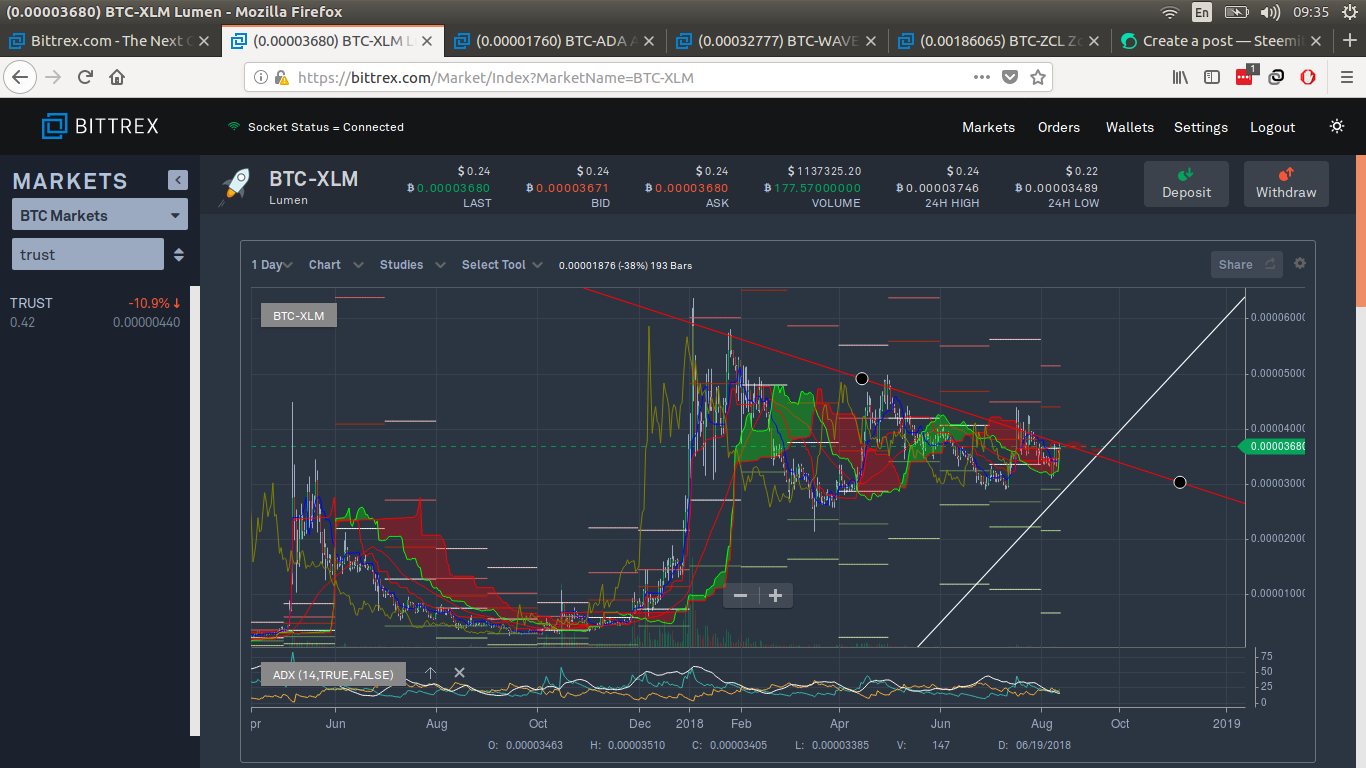Select the TRUST market row
Viewport: 1366px width, 768px height.
[x=95, y=312]
